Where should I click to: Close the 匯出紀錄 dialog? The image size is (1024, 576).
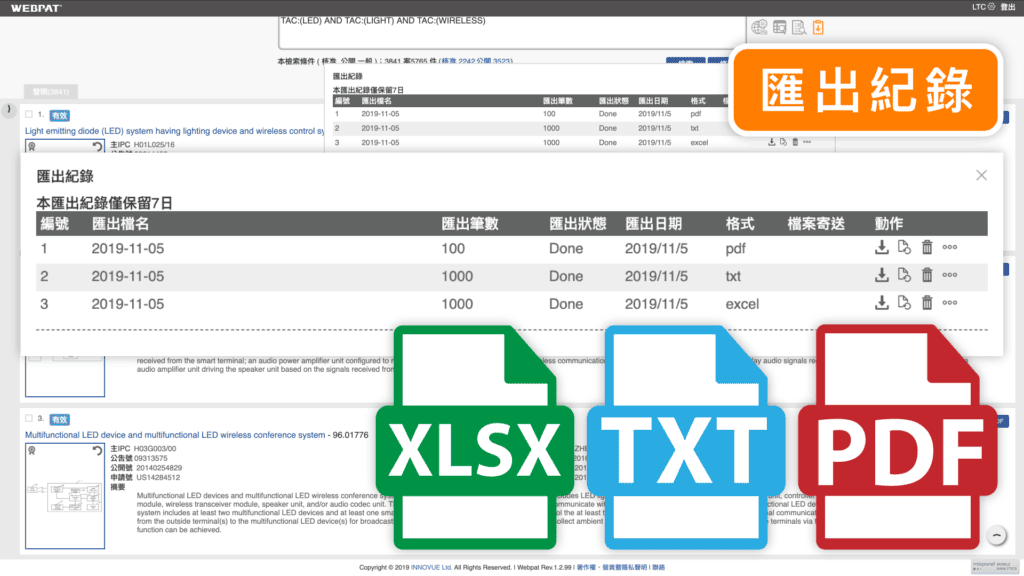981,175
